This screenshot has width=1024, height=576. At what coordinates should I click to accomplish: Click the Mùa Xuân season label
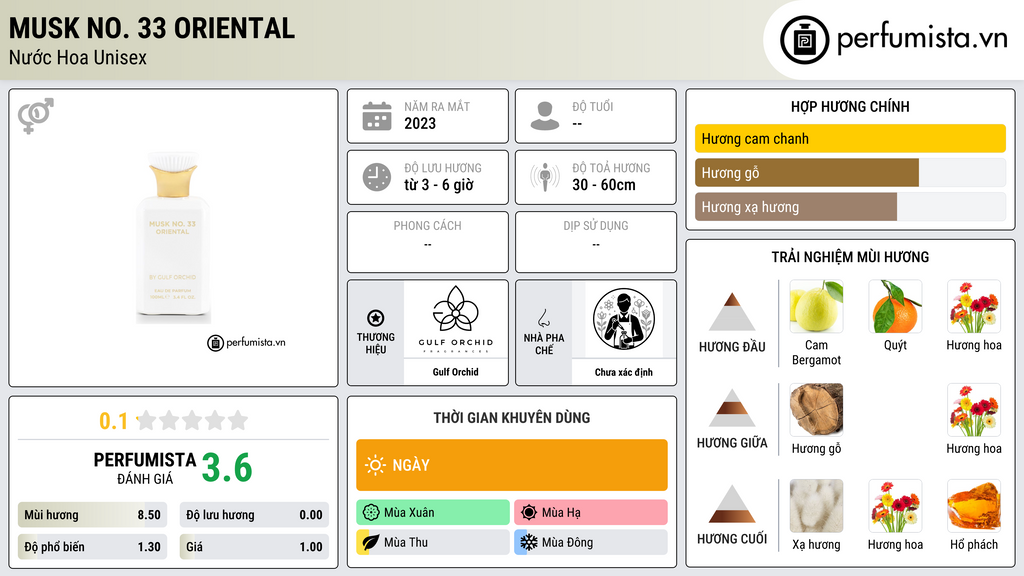point(409,513)
